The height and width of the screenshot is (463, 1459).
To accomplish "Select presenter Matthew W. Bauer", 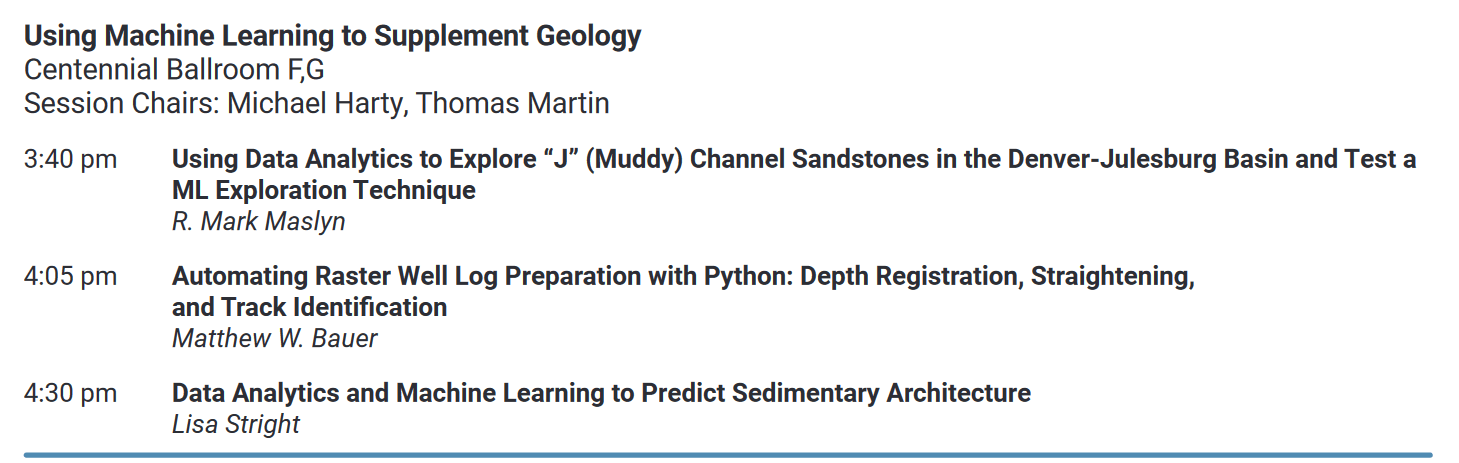I will pos(274,339).
